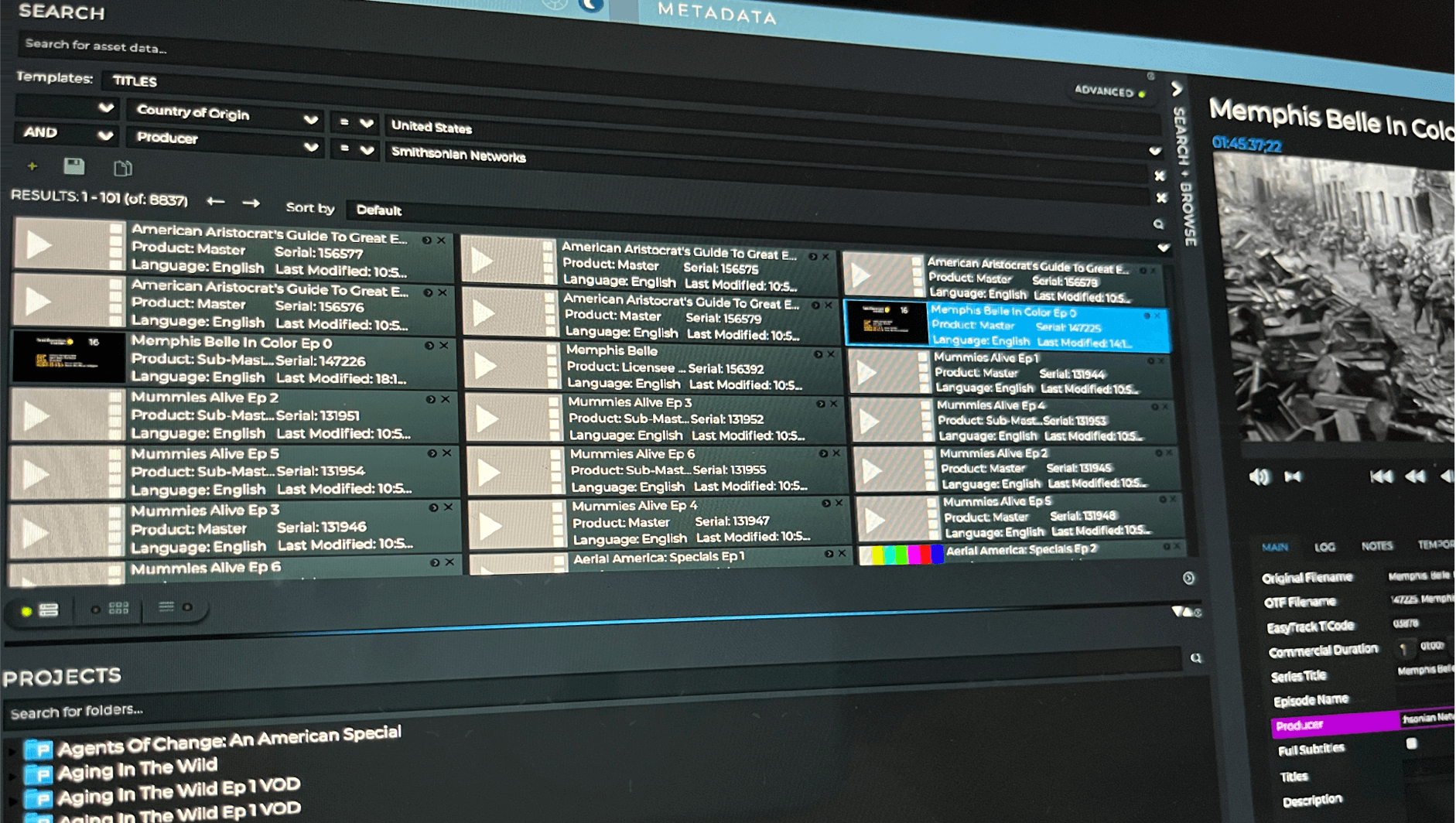
Task: Click the info dot on Aerial America: Specials Ep 1
Action: click(x=829, y=554)
